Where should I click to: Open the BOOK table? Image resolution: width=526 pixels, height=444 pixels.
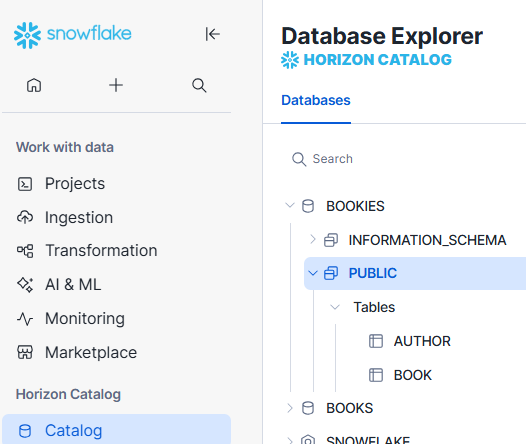(x=413, y=375)
